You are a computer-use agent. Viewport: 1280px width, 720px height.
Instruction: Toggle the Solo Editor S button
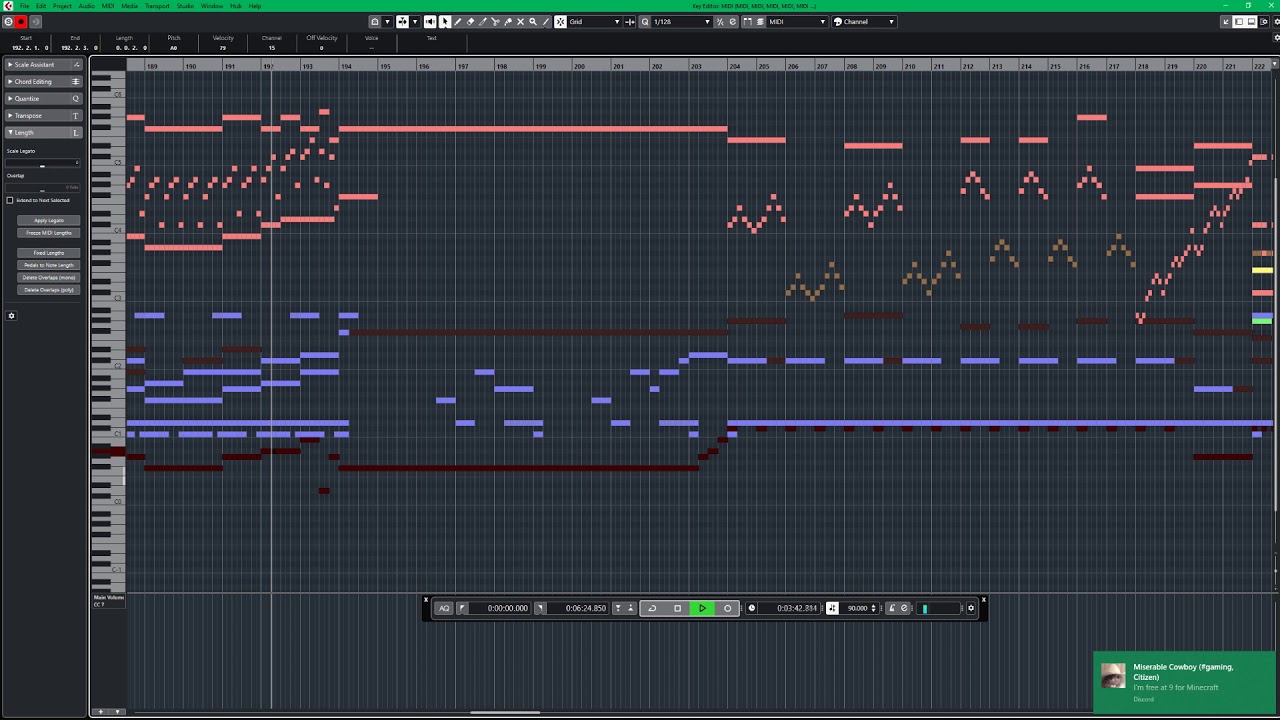(x=8, y=21)
